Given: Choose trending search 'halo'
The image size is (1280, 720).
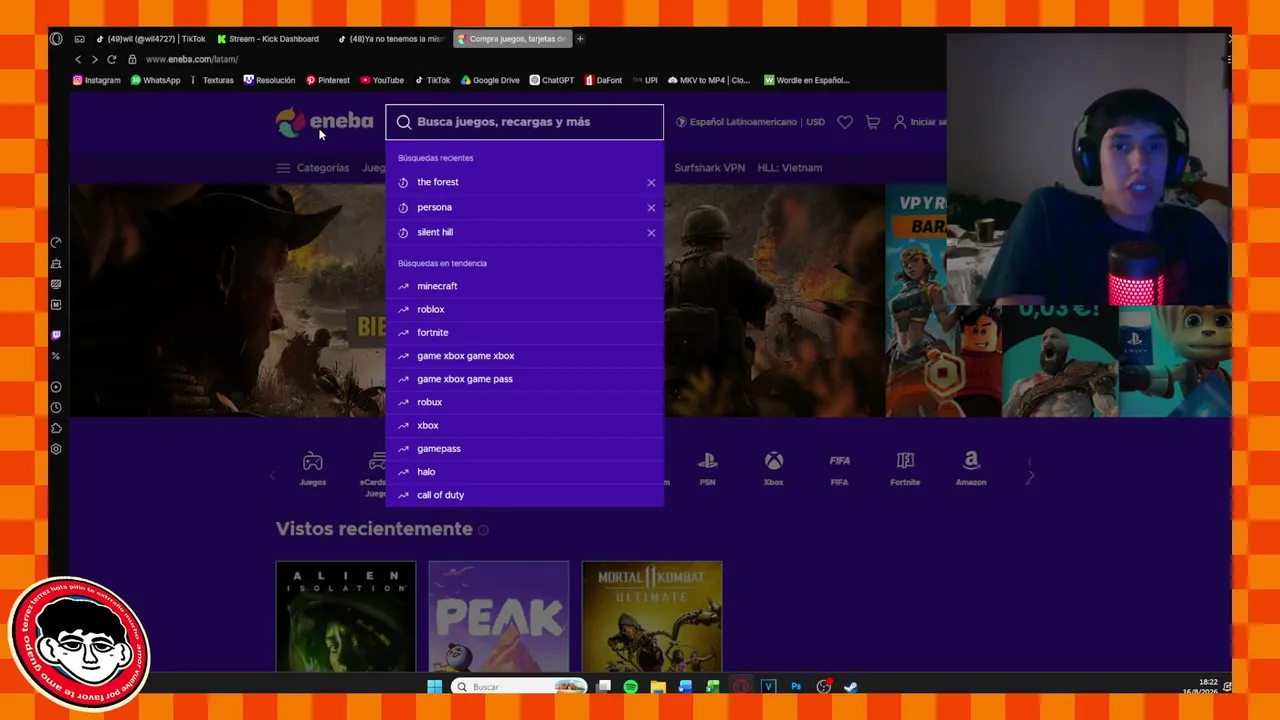Looking at the screenshot, I should [525, 472].
